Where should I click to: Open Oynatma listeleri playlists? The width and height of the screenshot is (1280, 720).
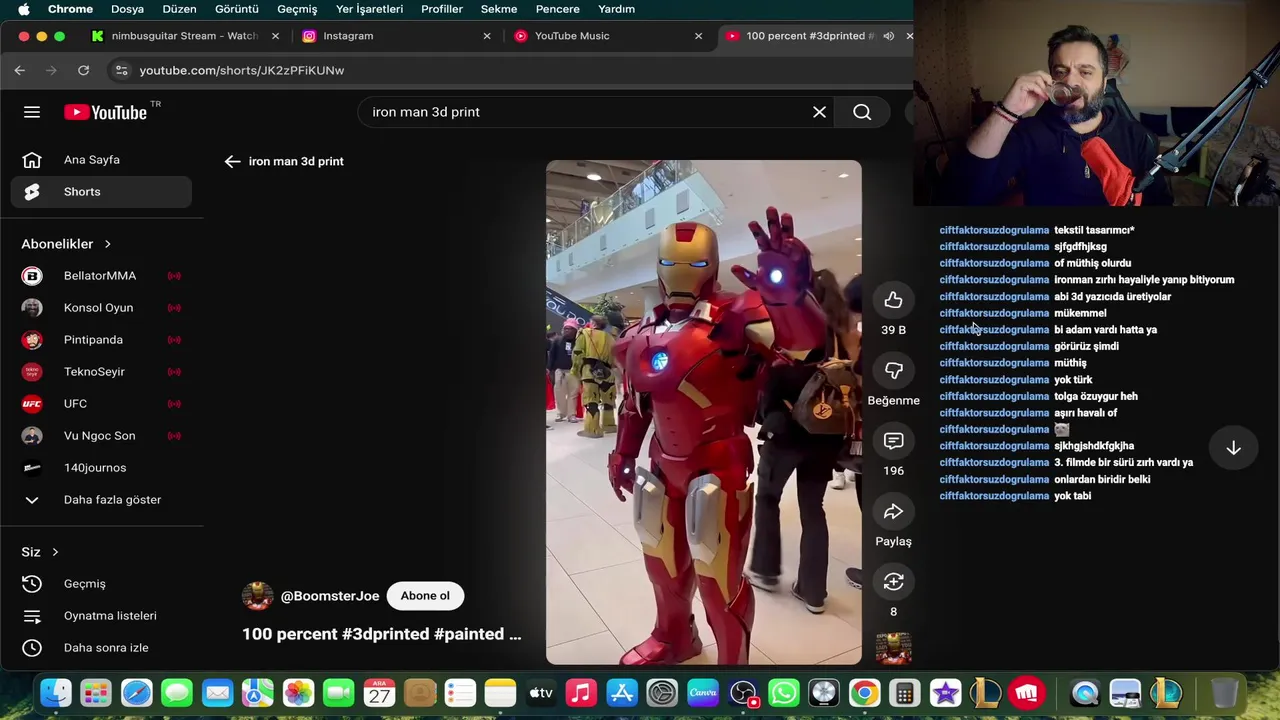[101, 616]
